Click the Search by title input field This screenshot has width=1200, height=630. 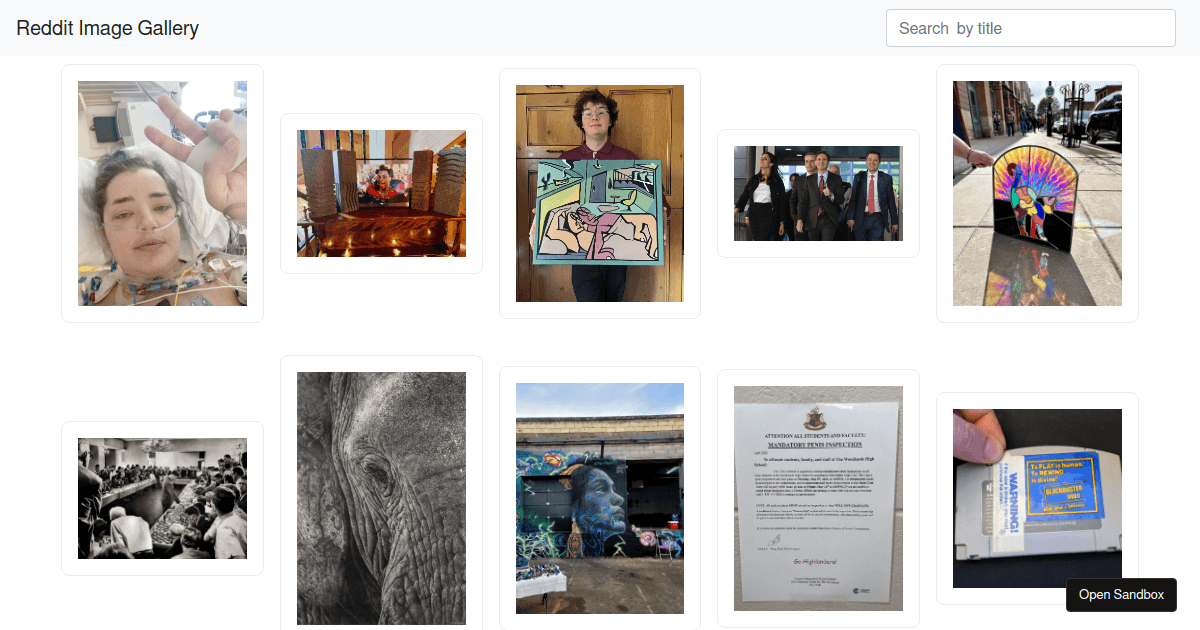1031,28
